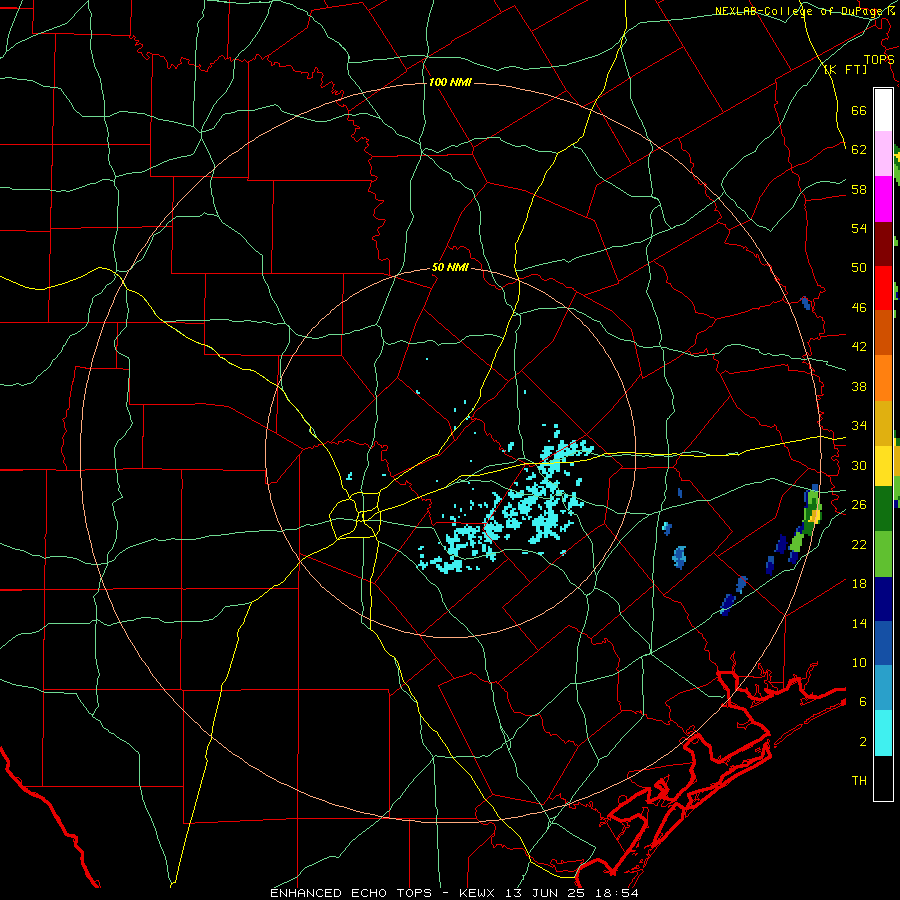Click the 50 NMI range ring label
Viewport: 900px width, 900px height.
(x=450, y=267)
